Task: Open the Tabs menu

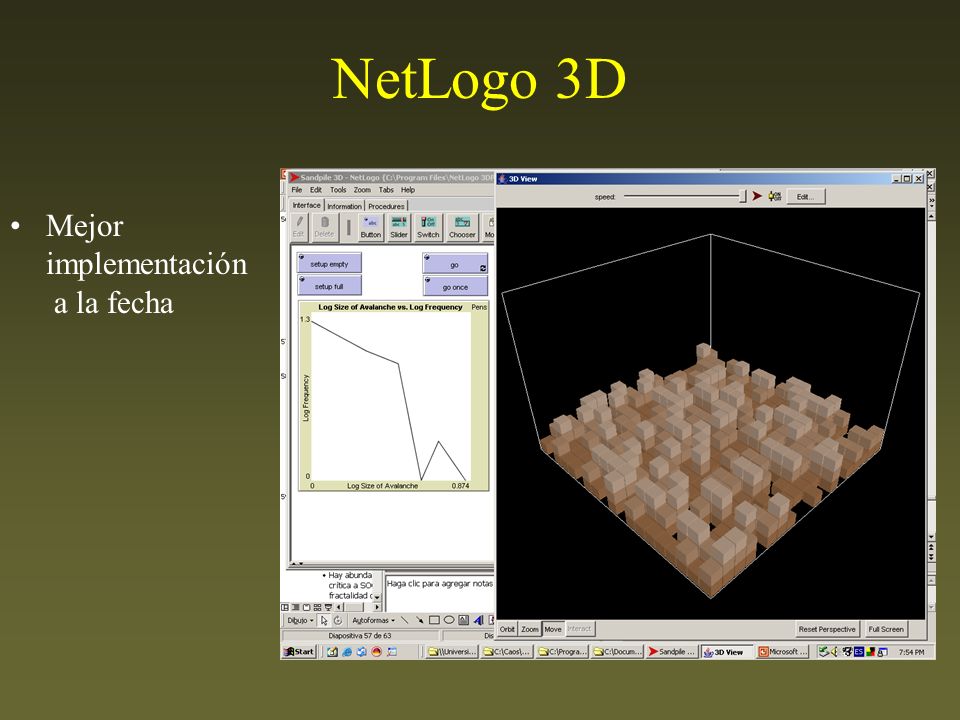Action: [x=386, y=190]
